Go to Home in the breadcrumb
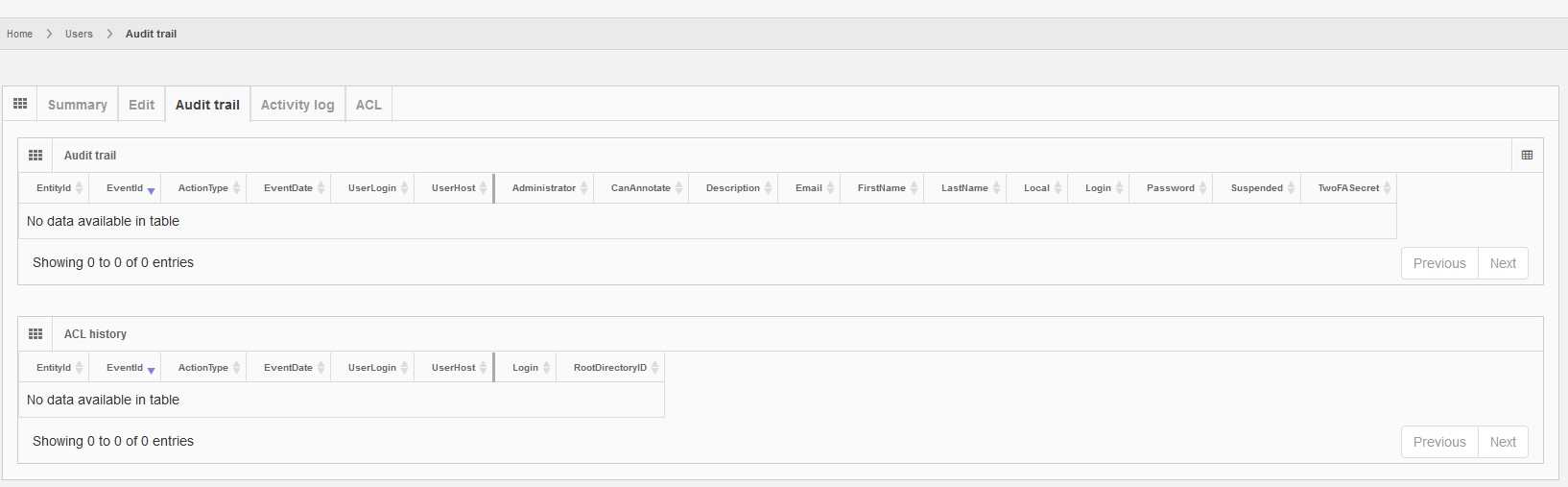This screenshot has width=1568, height=487. click(x=19, y=34)
